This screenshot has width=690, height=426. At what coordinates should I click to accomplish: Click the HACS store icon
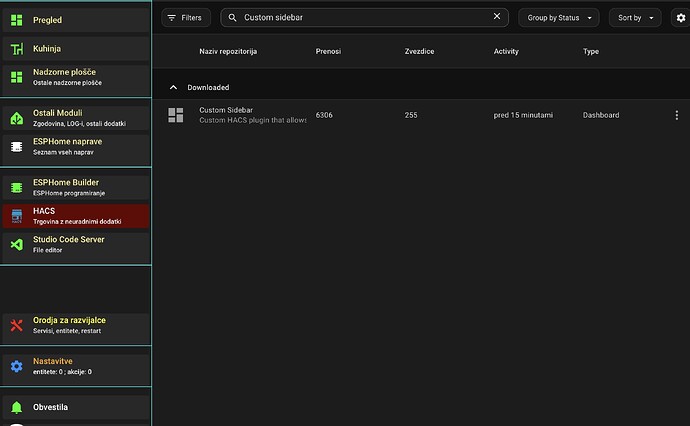click(x=17, y=216)
